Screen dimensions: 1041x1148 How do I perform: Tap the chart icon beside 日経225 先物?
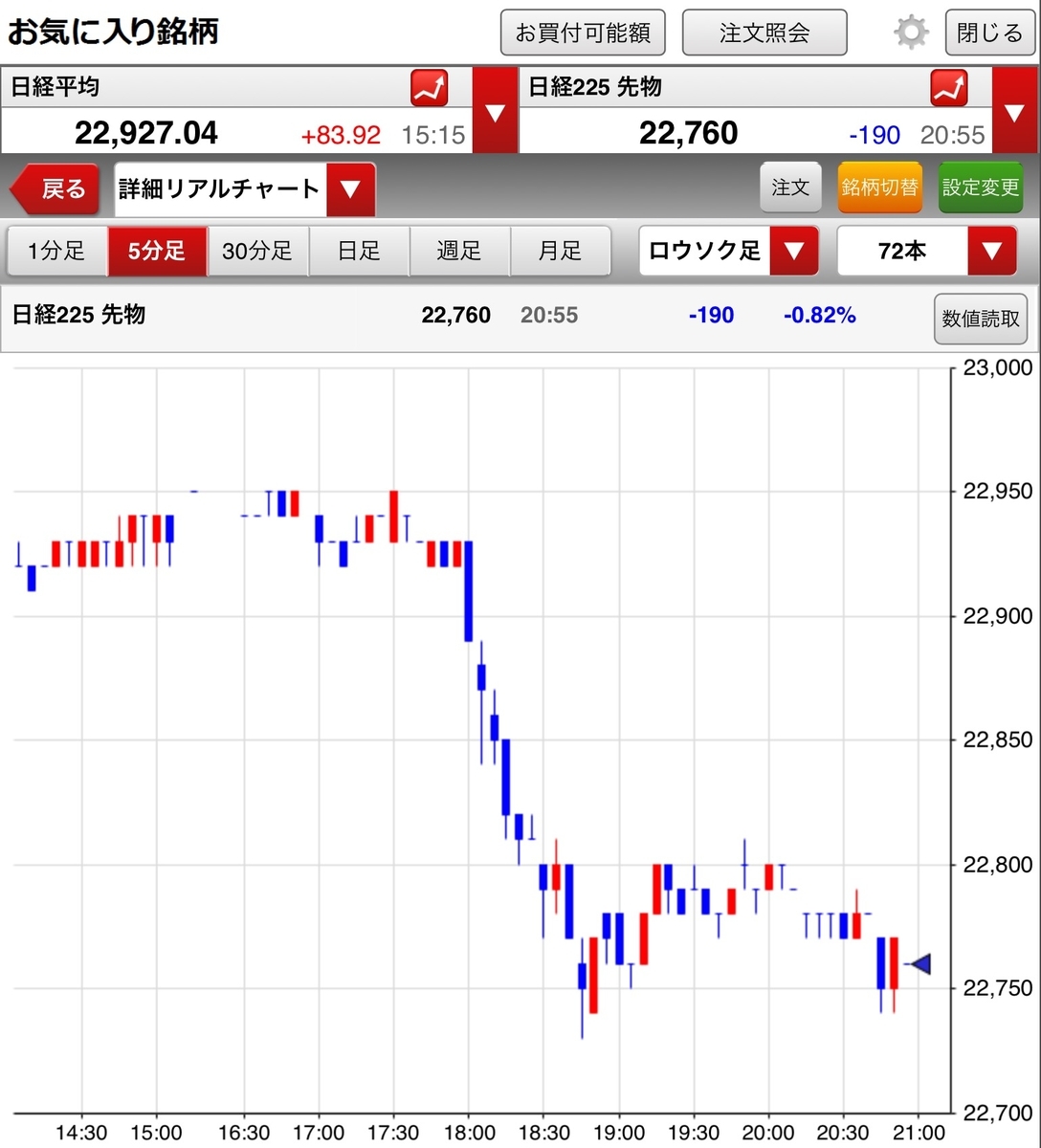(949, 88)
